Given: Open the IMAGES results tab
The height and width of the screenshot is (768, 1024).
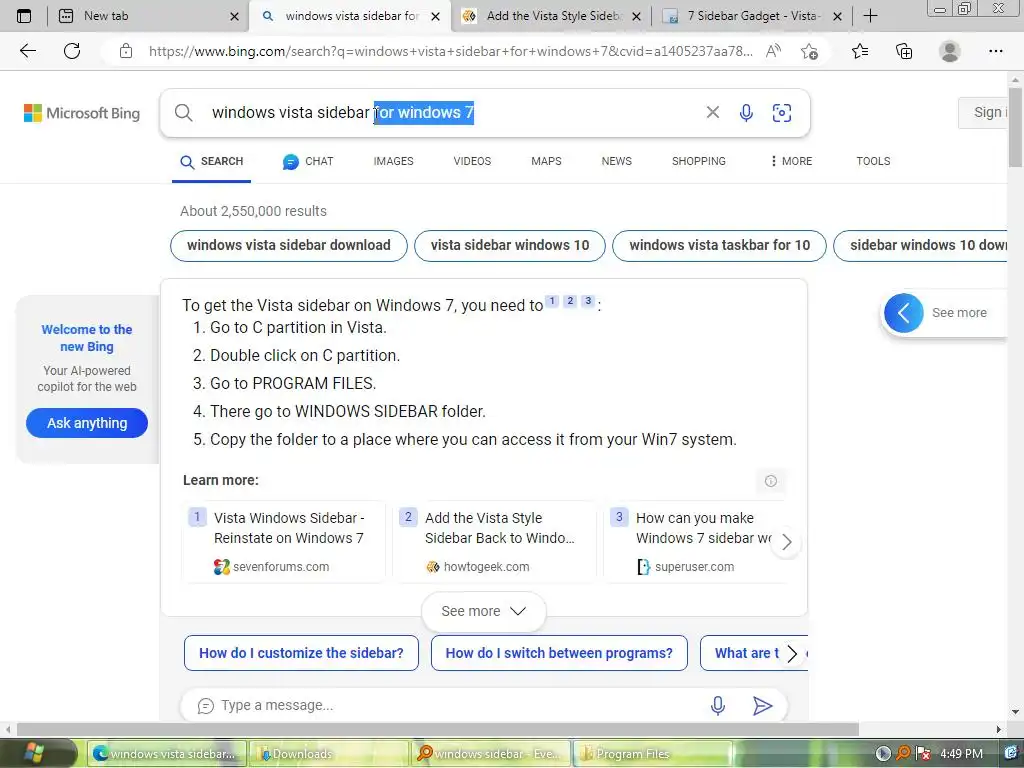Looking at the screenshot, I should [393, 161].
